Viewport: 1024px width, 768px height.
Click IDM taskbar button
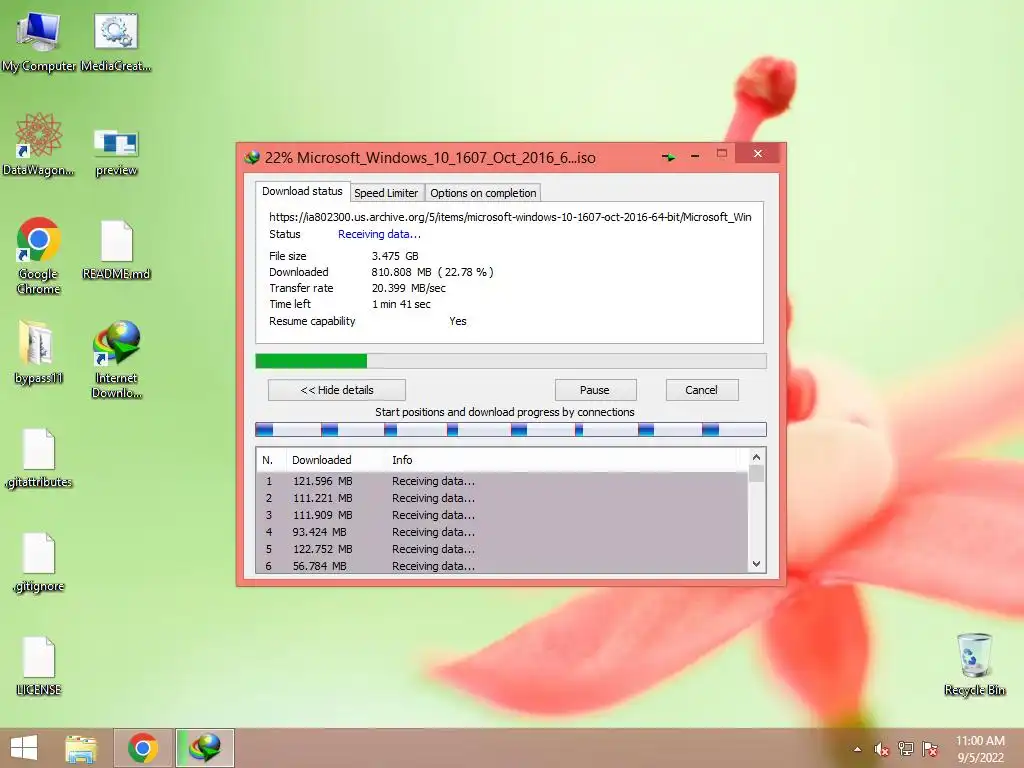(x=204, y=748)
